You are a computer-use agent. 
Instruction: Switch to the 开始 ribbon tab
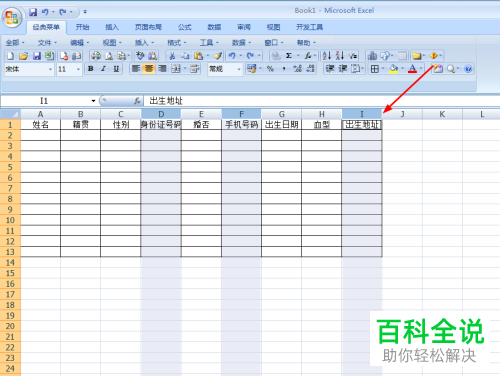coord(82,27)
